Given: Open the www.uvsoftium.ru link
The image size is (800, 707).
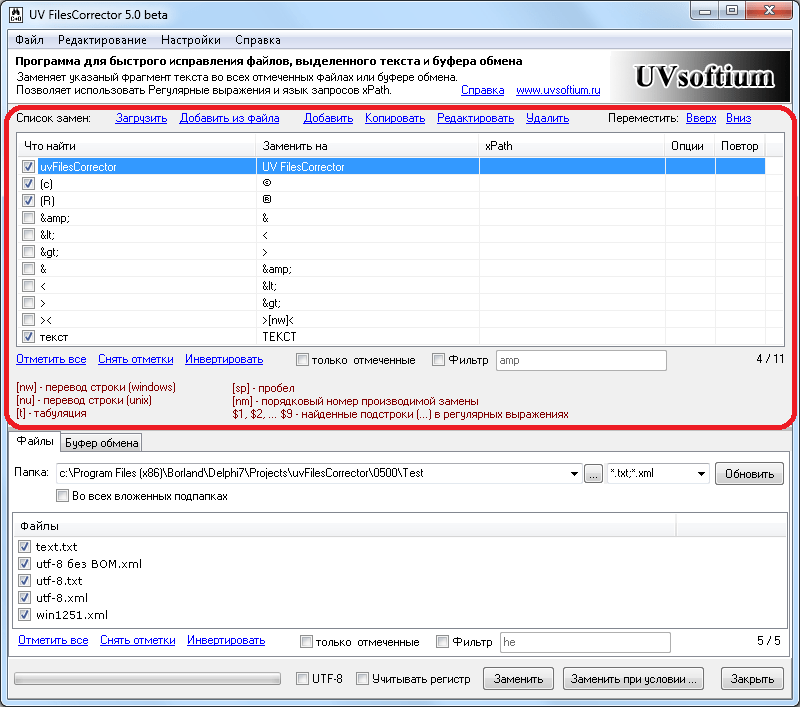Looking at the screenshot, I should click(558, 90).
